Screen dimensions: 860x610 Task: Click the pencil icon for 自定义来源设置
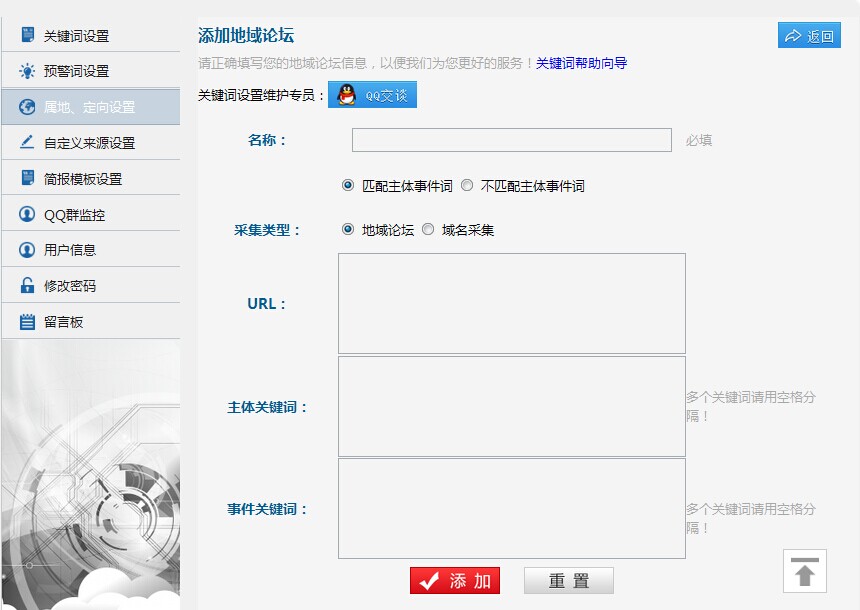(x=27, y=143)
